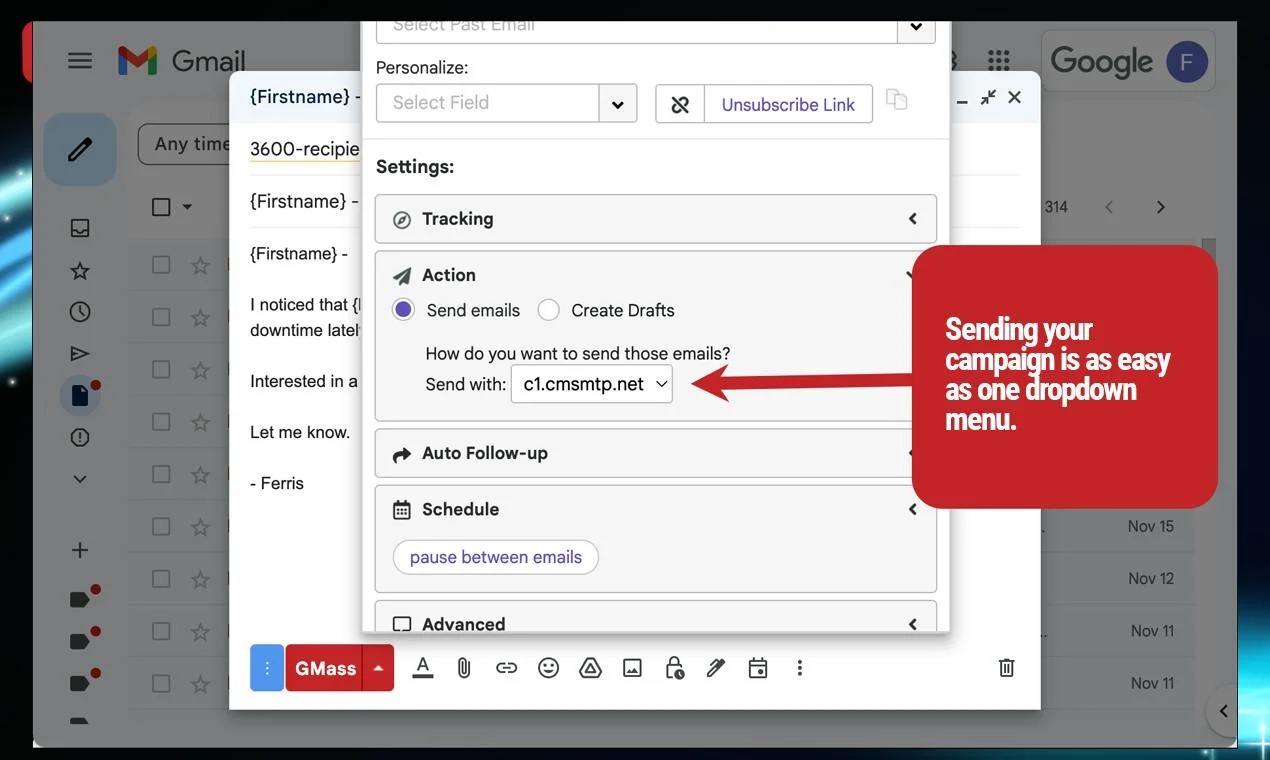Open the Select Past Email dropdown arrow
The height and width of the screenshot is (760, 1270).
(x=916, y=29)
